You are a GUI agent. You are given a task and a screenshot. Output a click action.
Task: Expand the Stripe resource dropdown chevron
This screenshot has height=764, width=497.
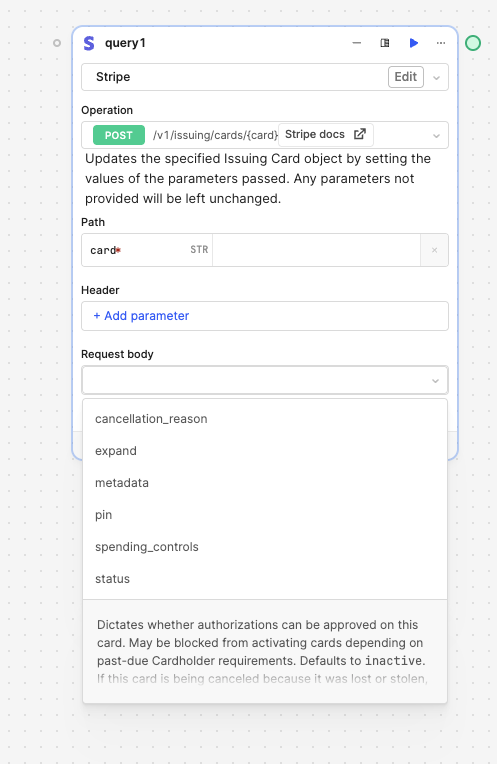(437, 77)
